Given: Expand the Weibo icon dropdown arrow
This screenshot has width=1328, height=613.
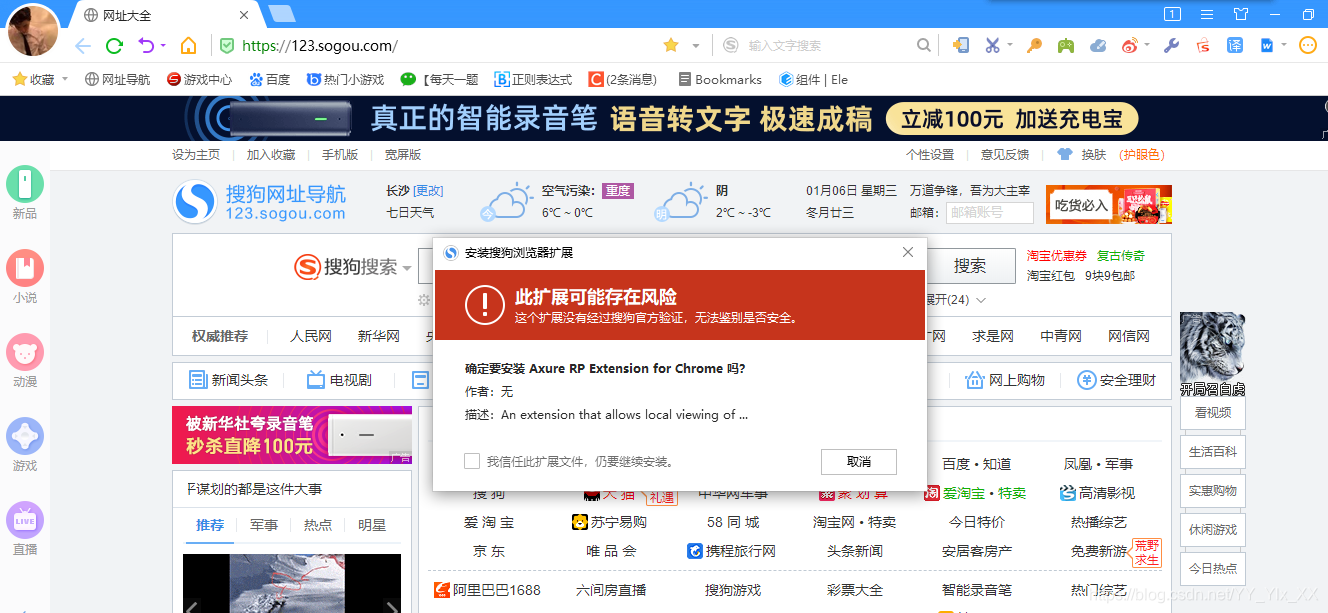Looking at the screenshot, I should tap(1147, 45).
